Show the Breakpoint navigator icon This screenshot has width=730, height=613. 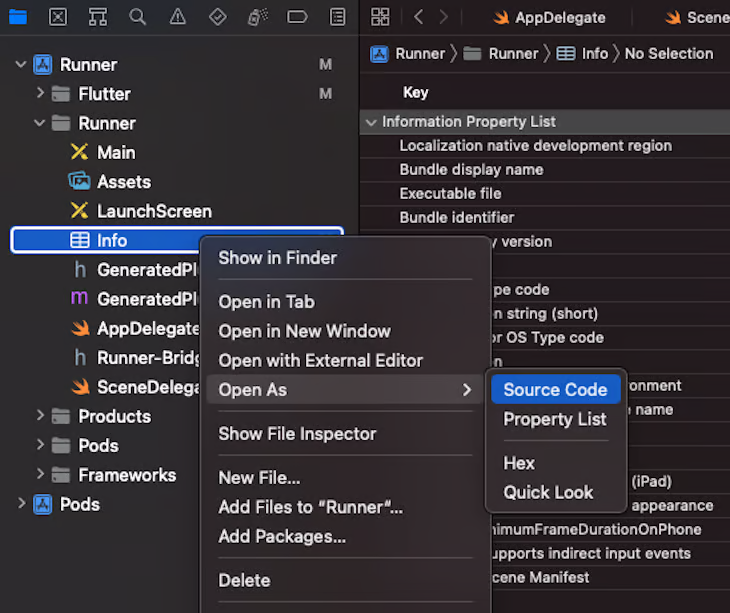coord(297,17)
